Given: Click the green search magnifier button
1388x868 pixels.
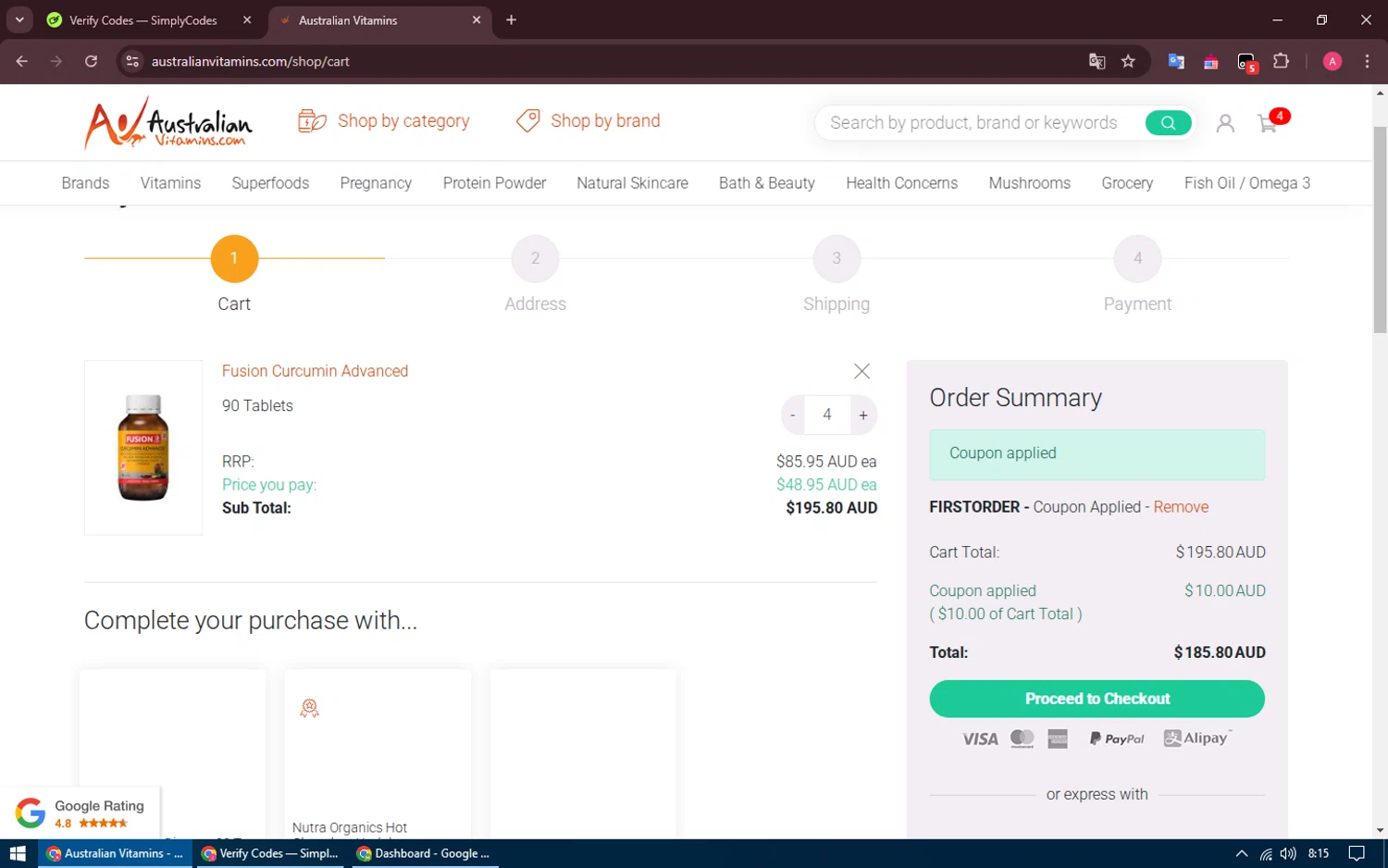Looking at the screenshot, I should (x=1168, y=123).
